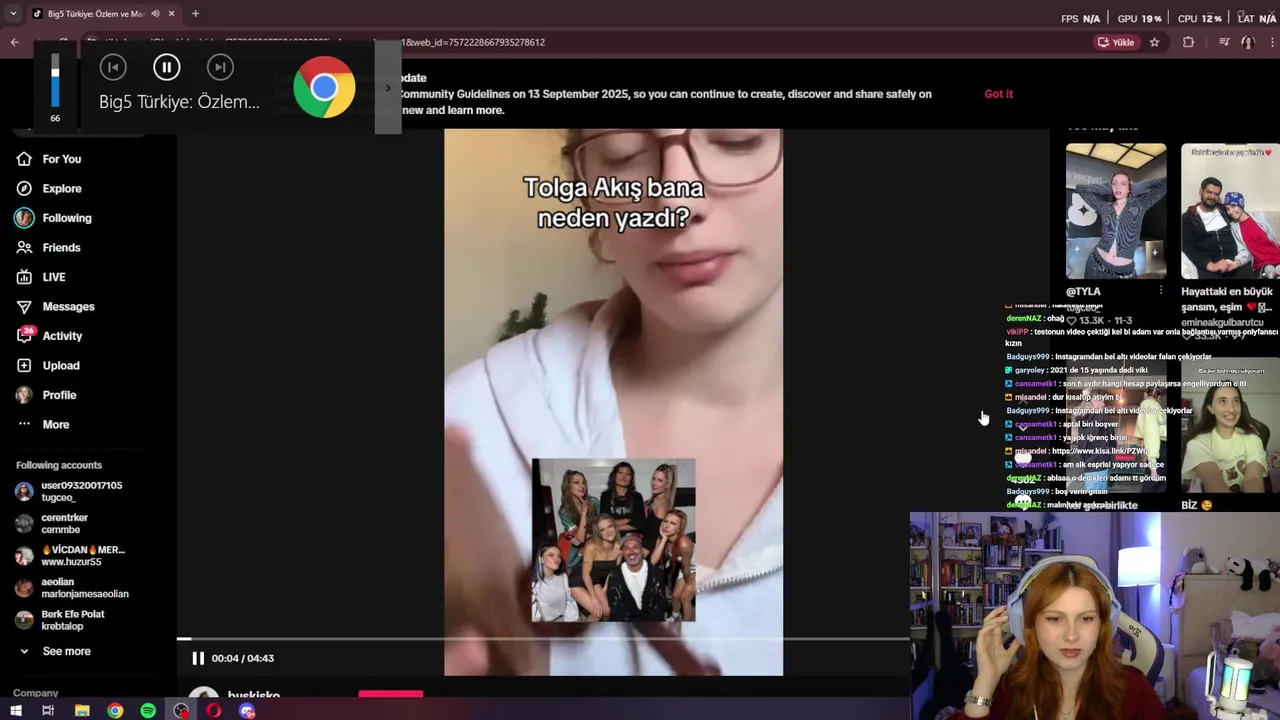Open File Explorer from the taskbar
The height and width of the screenshot is (720, 1280).
pos(82,711)
